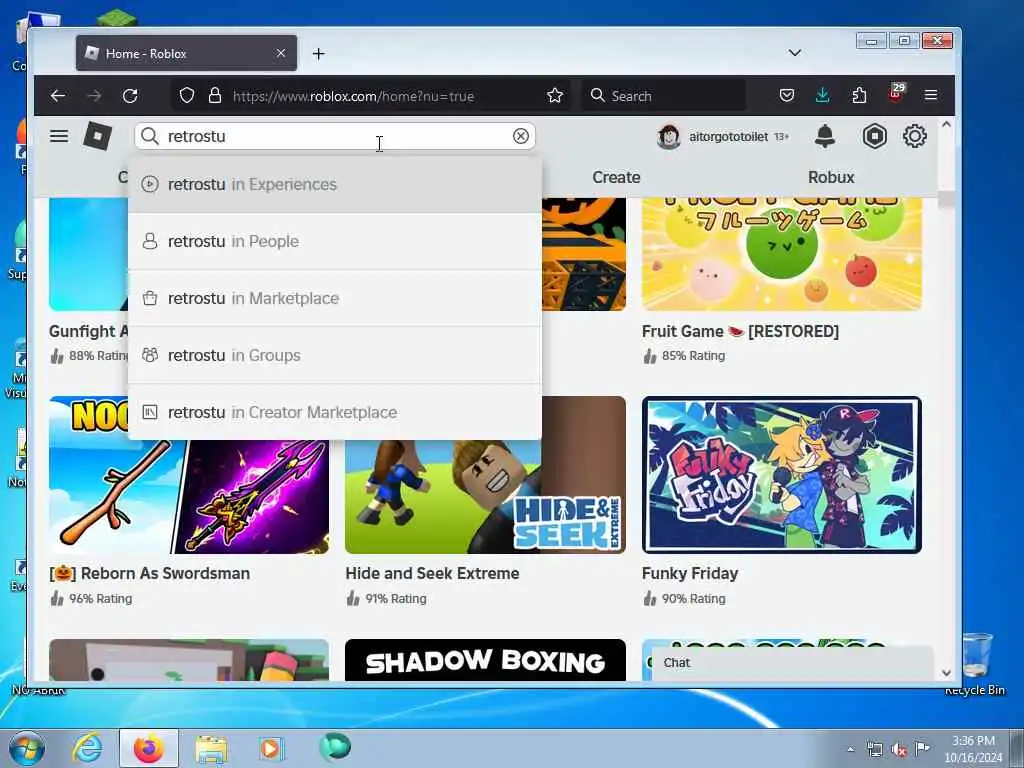Open the Robux navigation tab
Image resolution: width=1024 pixels, height=768 pixels.
click(831, 177)
